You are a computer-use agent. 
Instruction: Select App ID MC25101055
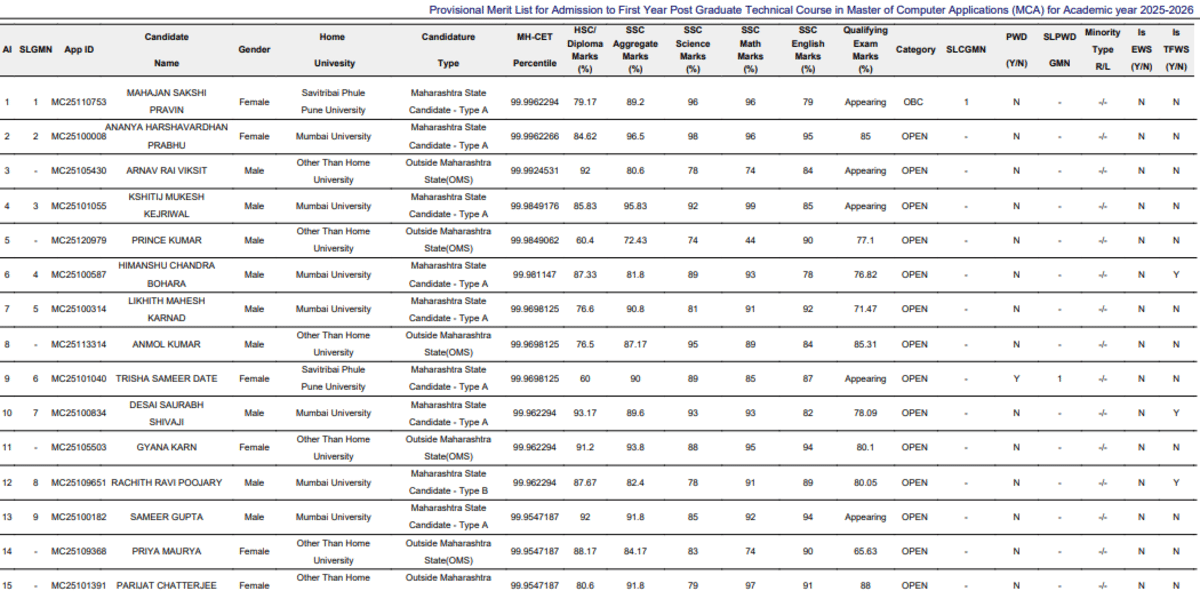coord(79,206)
